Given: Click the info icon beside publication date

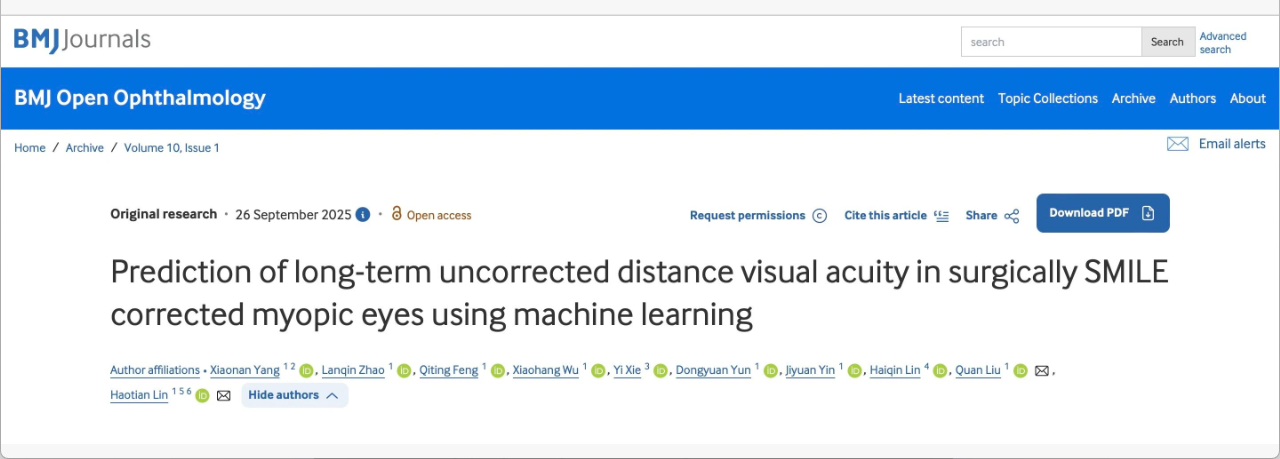Looking at the screenshot, I should pos(363,215).
